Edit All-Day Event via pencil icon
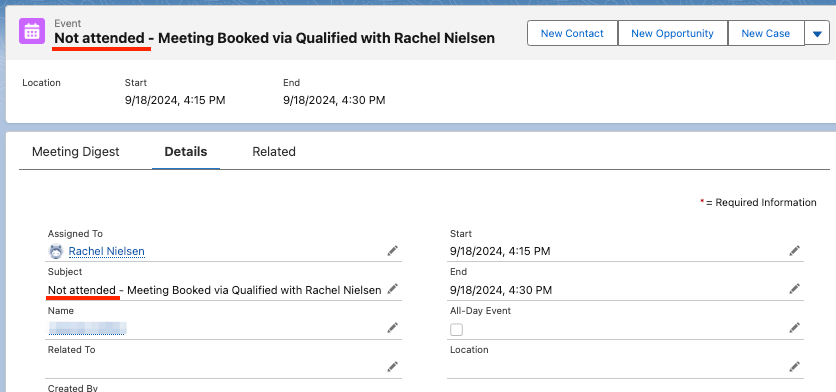This screenshot has width=836, height=392. tap(795, 327)
